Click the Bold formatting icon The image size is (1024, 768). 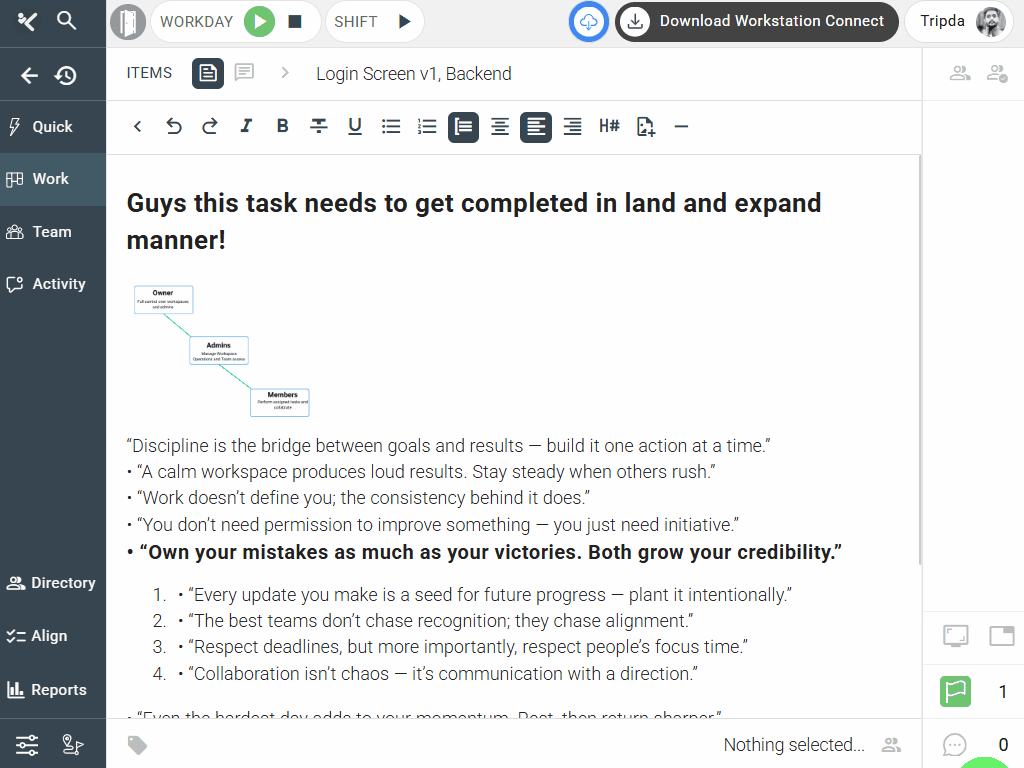pyautogui.click(x=283, y=126)
